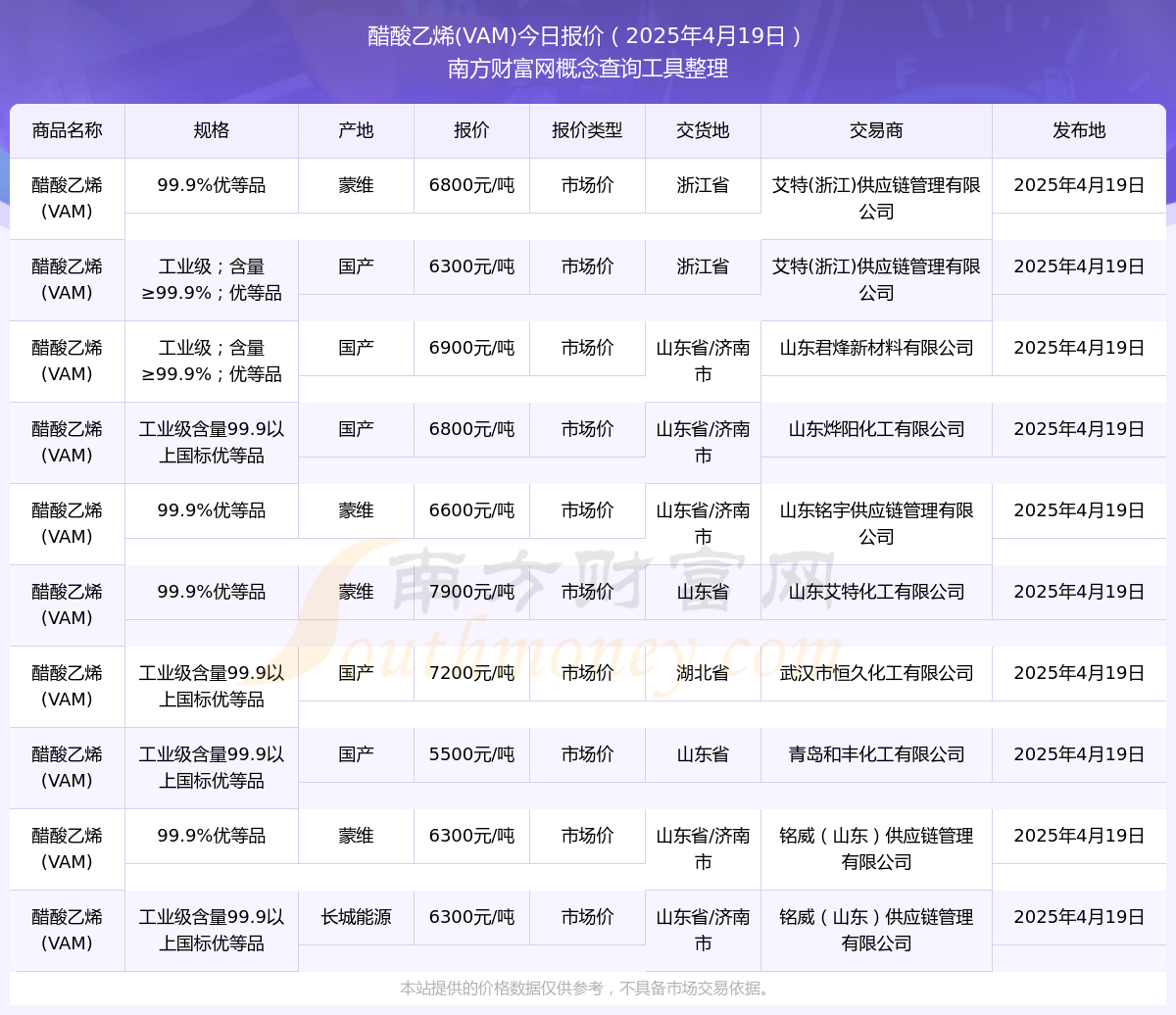Click 国产 in the 6900元/吨 row
The height and width of the screenshot is (1015, 1176).
(x=356, y=348)
